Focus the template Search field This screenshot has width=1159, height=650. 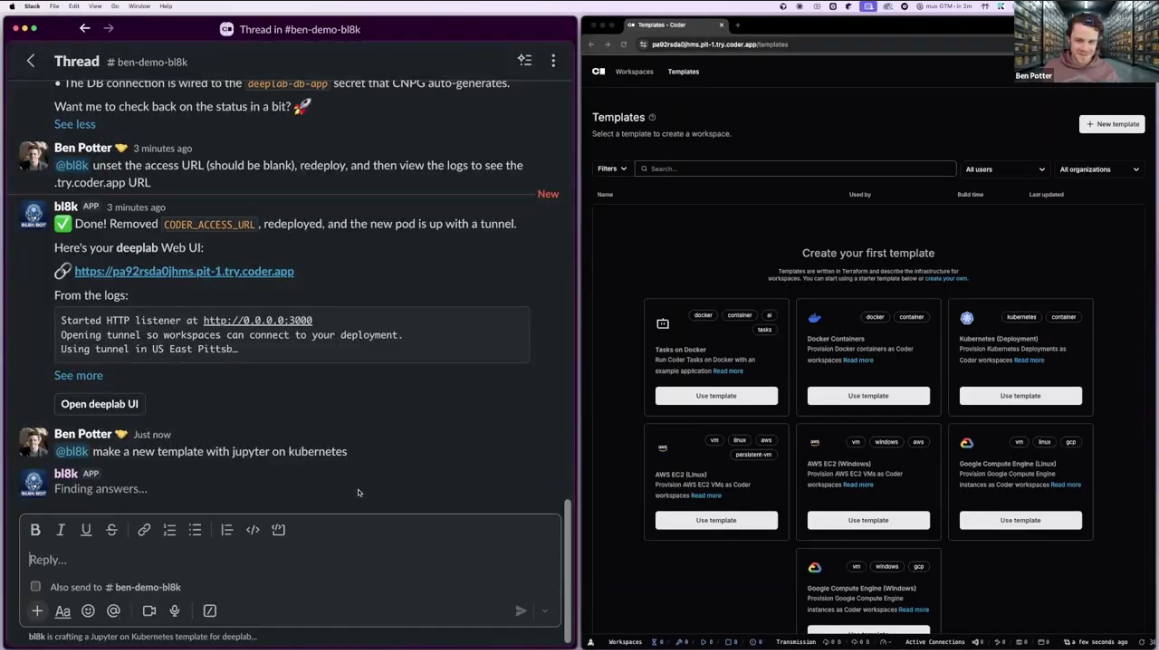click(795, 169)
